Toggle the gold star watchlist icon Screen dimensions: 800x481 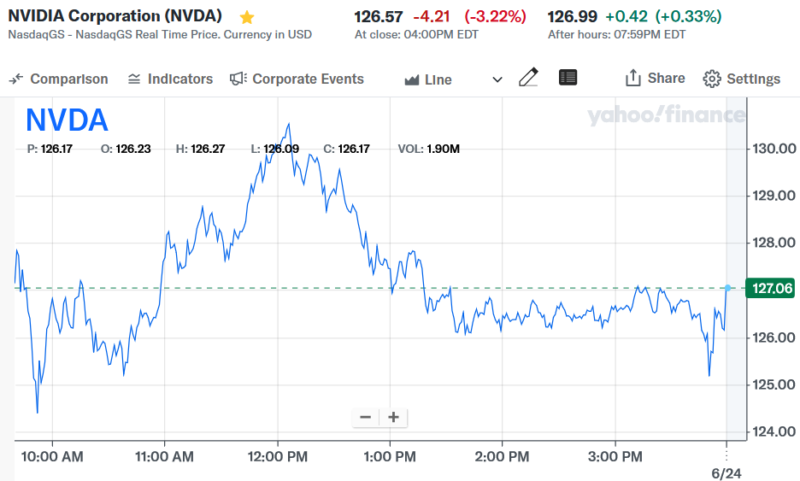247,17
